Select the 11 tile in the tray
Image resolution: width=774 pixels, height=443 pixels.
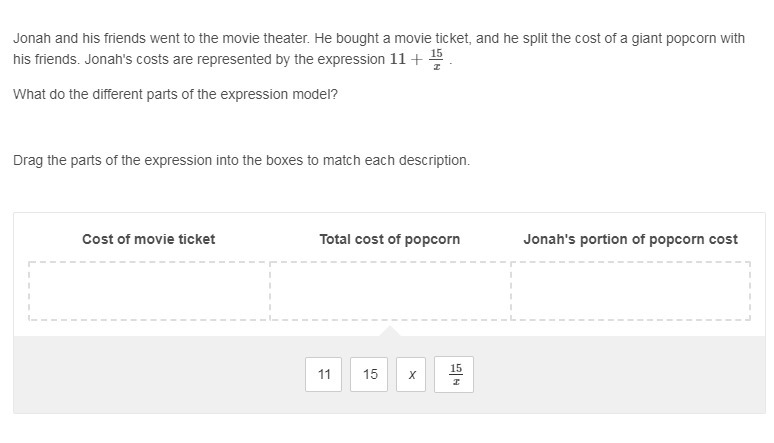pos(324,375)
